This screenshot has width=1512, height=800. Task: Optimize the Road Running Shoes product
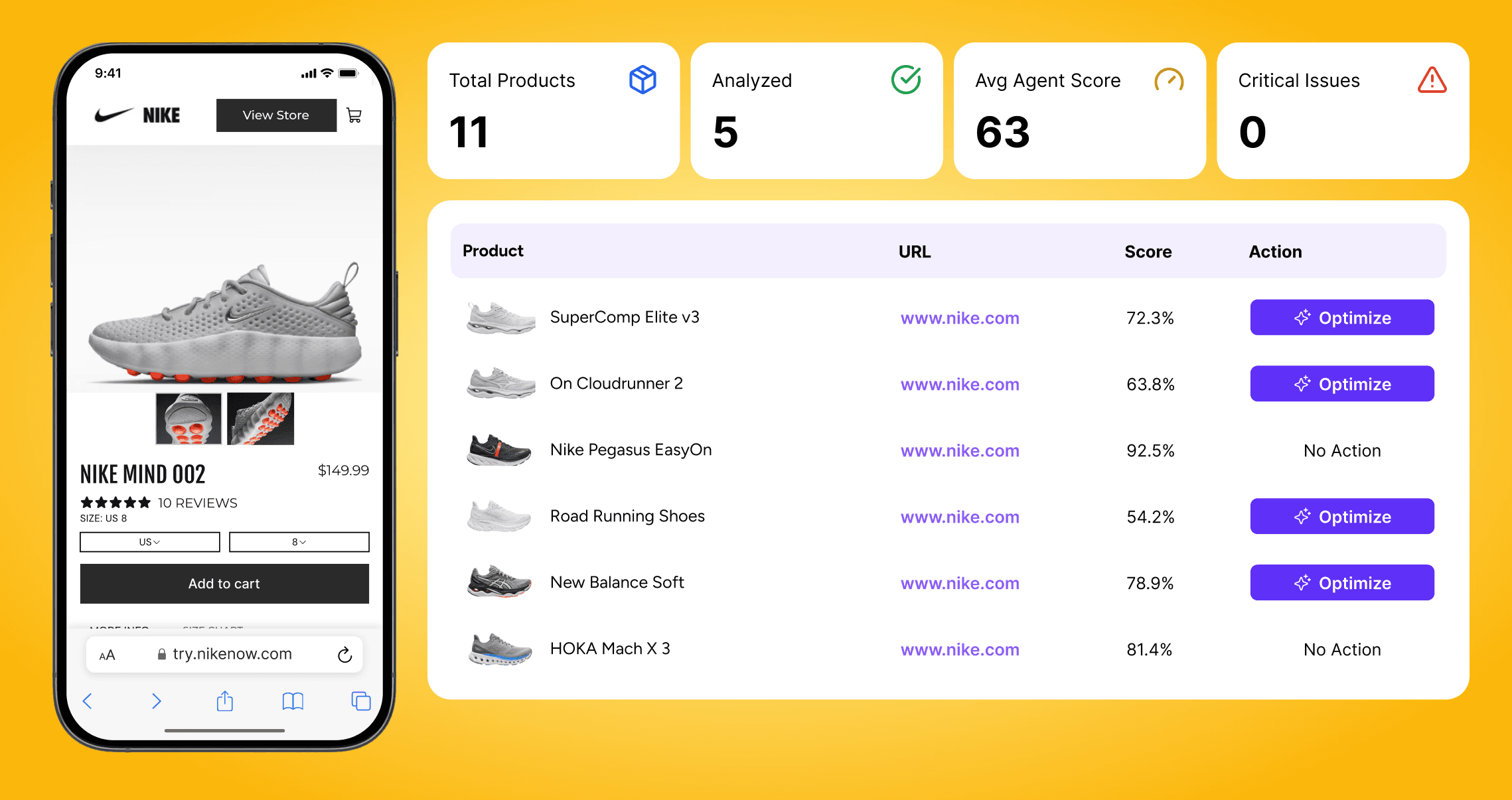[x=1341, y=517]
